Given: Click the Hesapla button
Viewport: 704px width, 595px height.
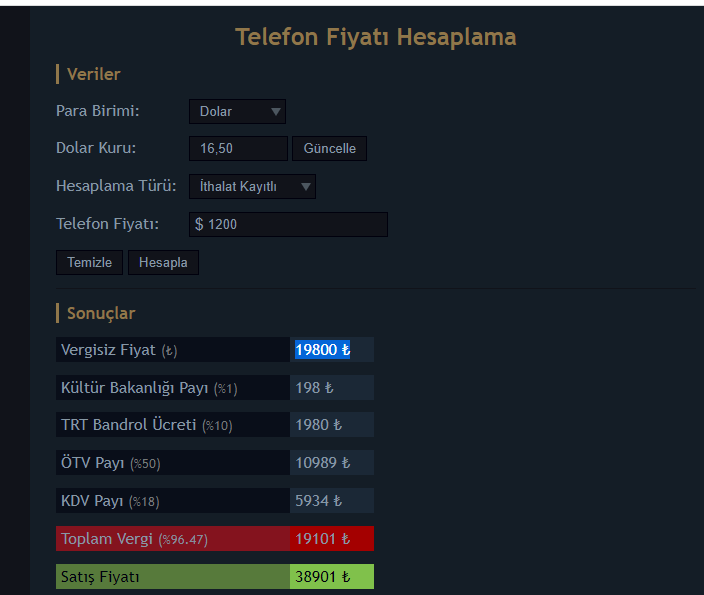Looking at the screenshot, I should point(163,262).
